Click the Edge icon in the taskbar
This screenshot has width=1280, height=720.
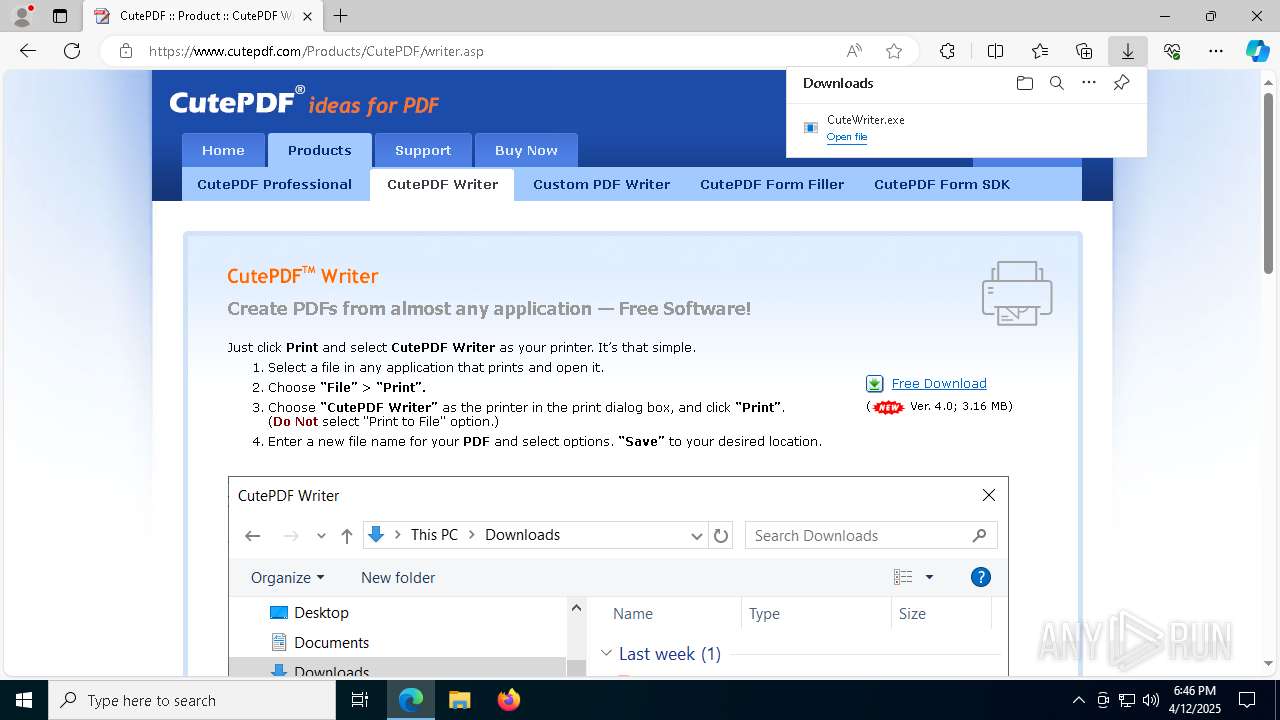(x=411, y=700)
